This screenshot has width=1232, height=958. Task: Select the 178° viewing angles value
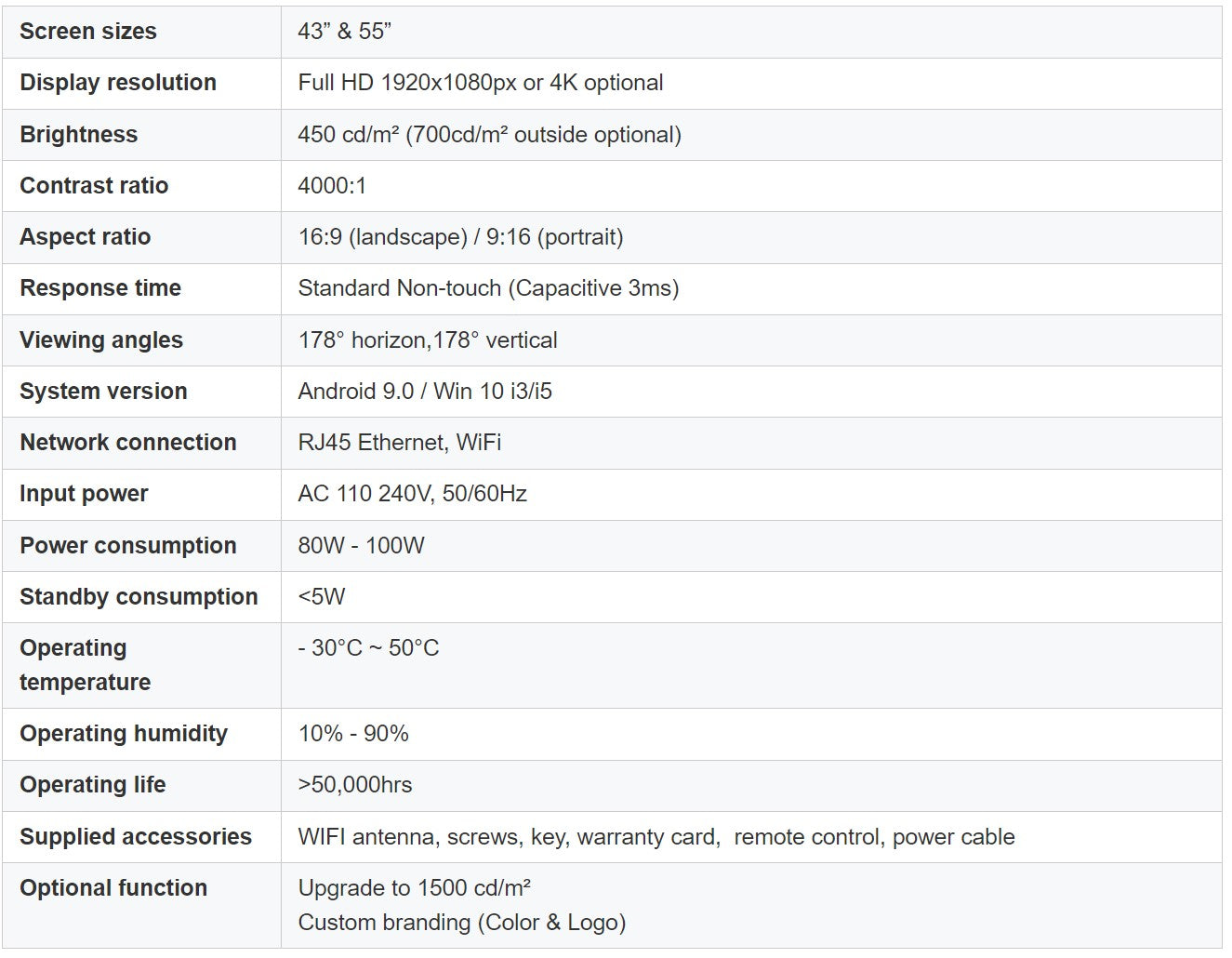point(428,340)
